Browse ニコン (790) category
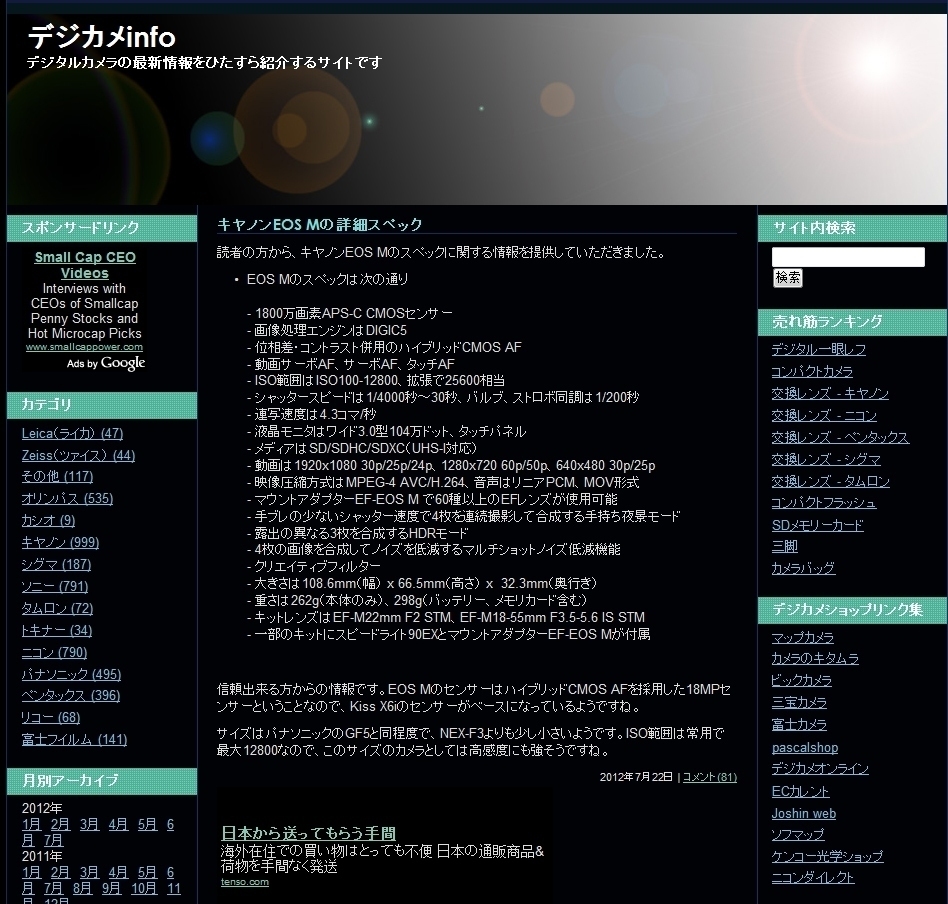The height and width of the screenshot is (904, 948). tap(54, 652)
